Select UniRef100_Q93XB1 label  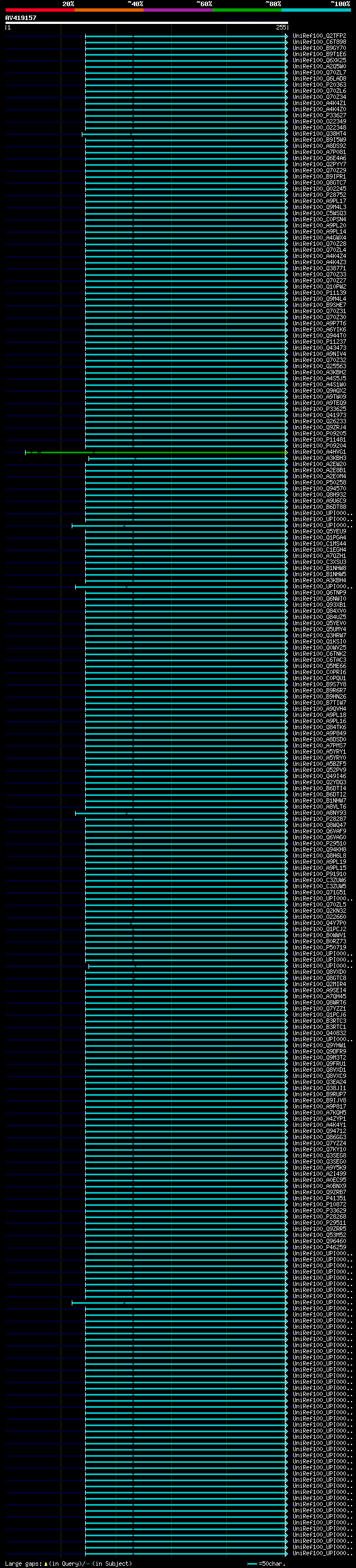pos(319,605)
